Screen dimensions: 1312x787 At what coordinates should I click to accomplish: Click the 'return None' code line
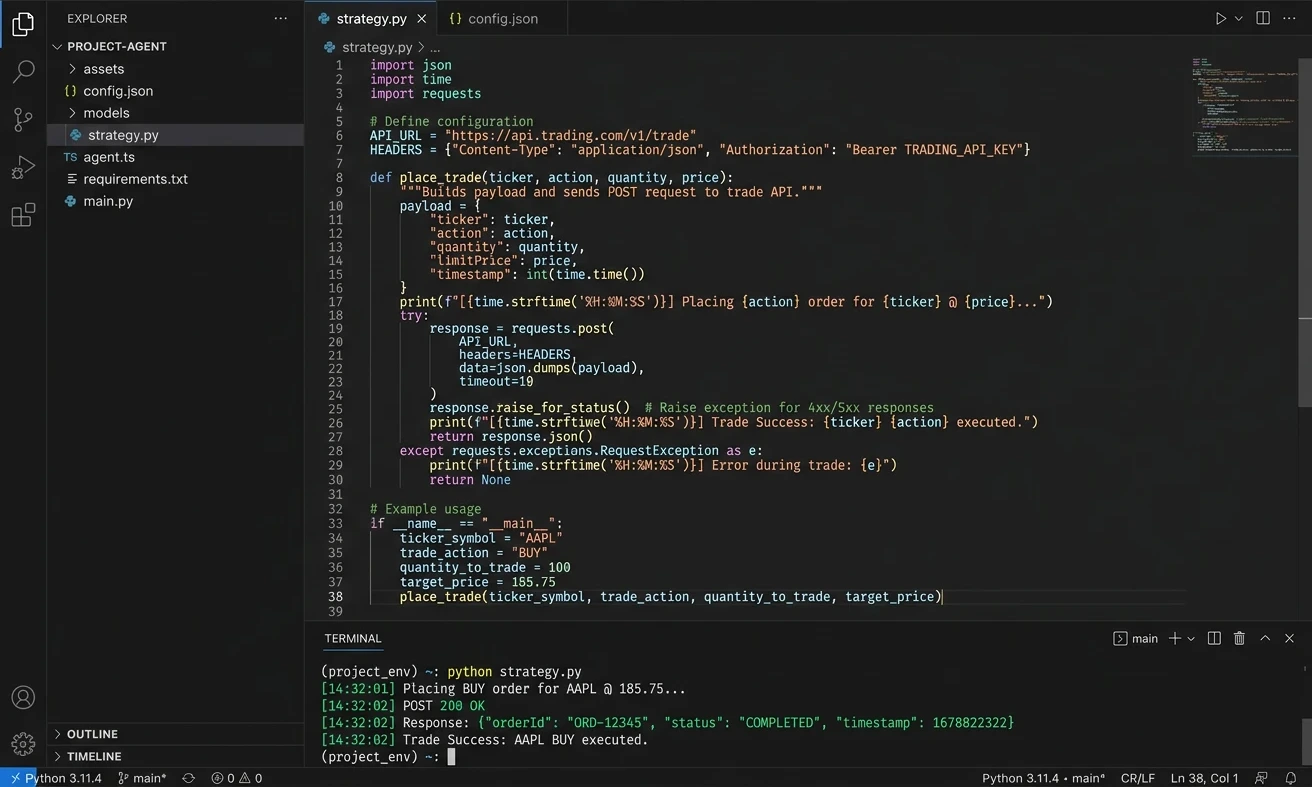click(470, 480)
